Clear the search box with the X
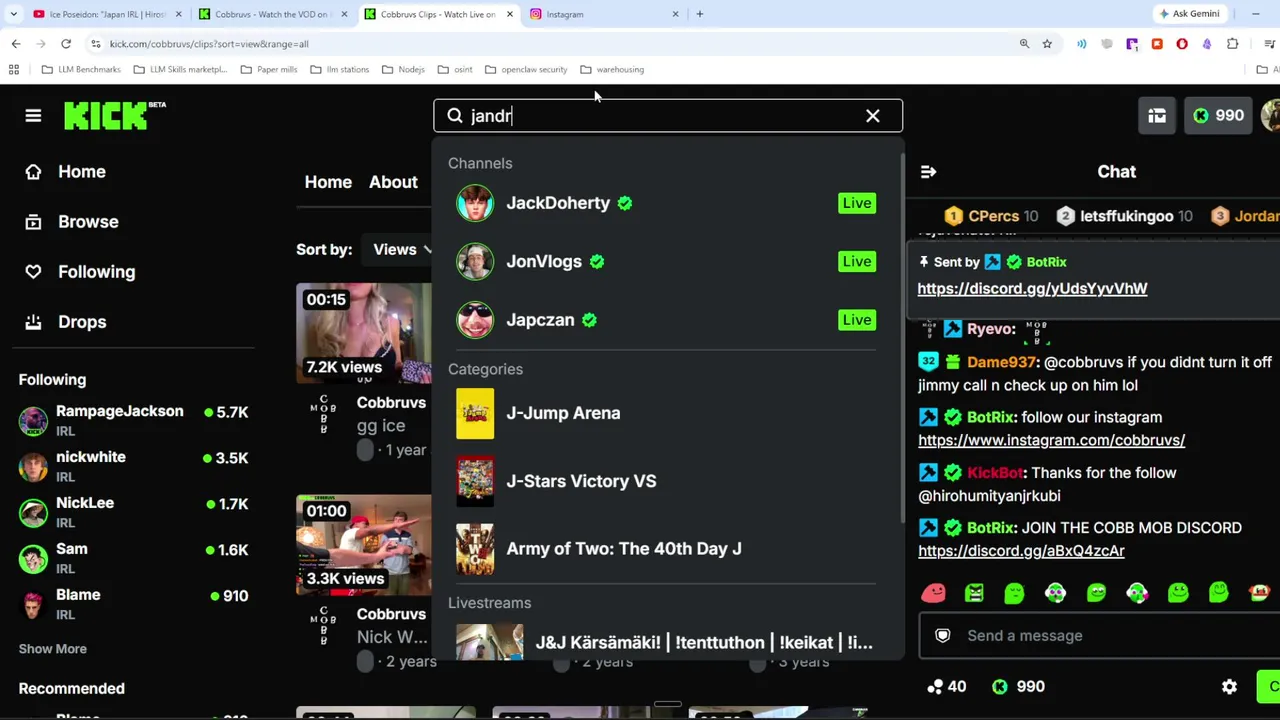Viewport: 1280px width, 720px height. (x=873, y=116)
